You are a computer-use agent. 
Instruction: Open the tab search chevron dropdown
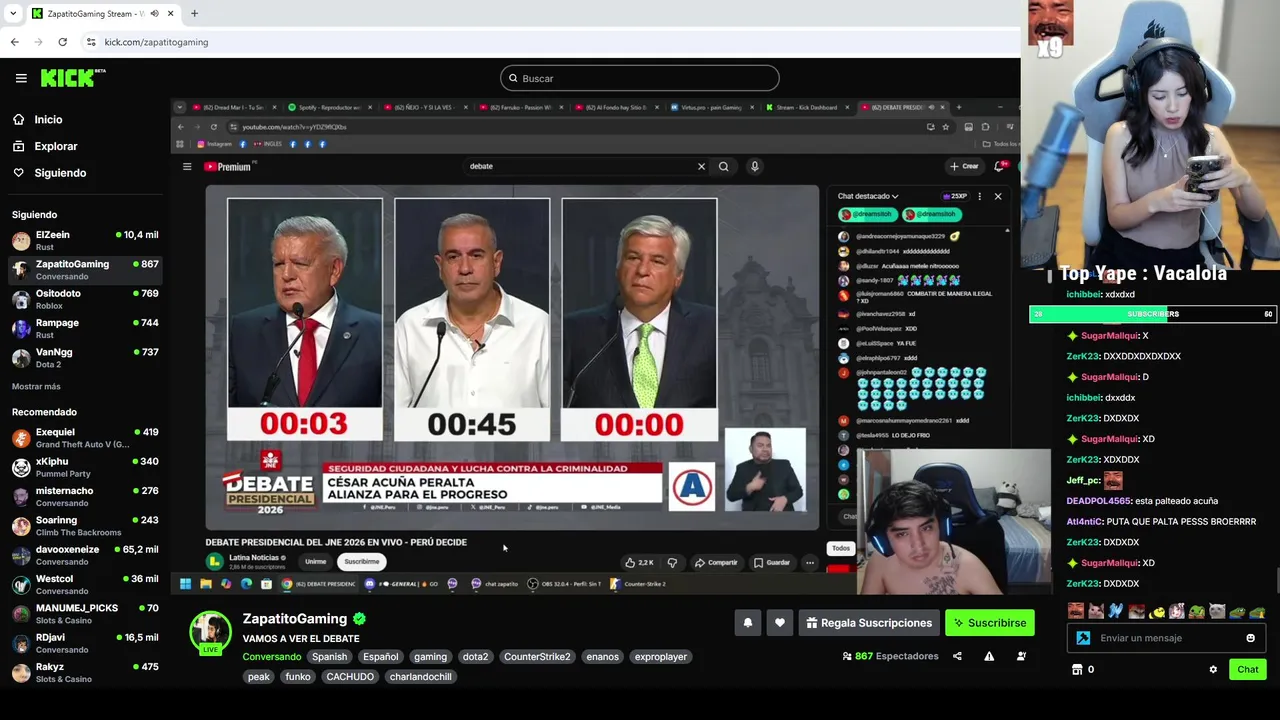point(14,14)
